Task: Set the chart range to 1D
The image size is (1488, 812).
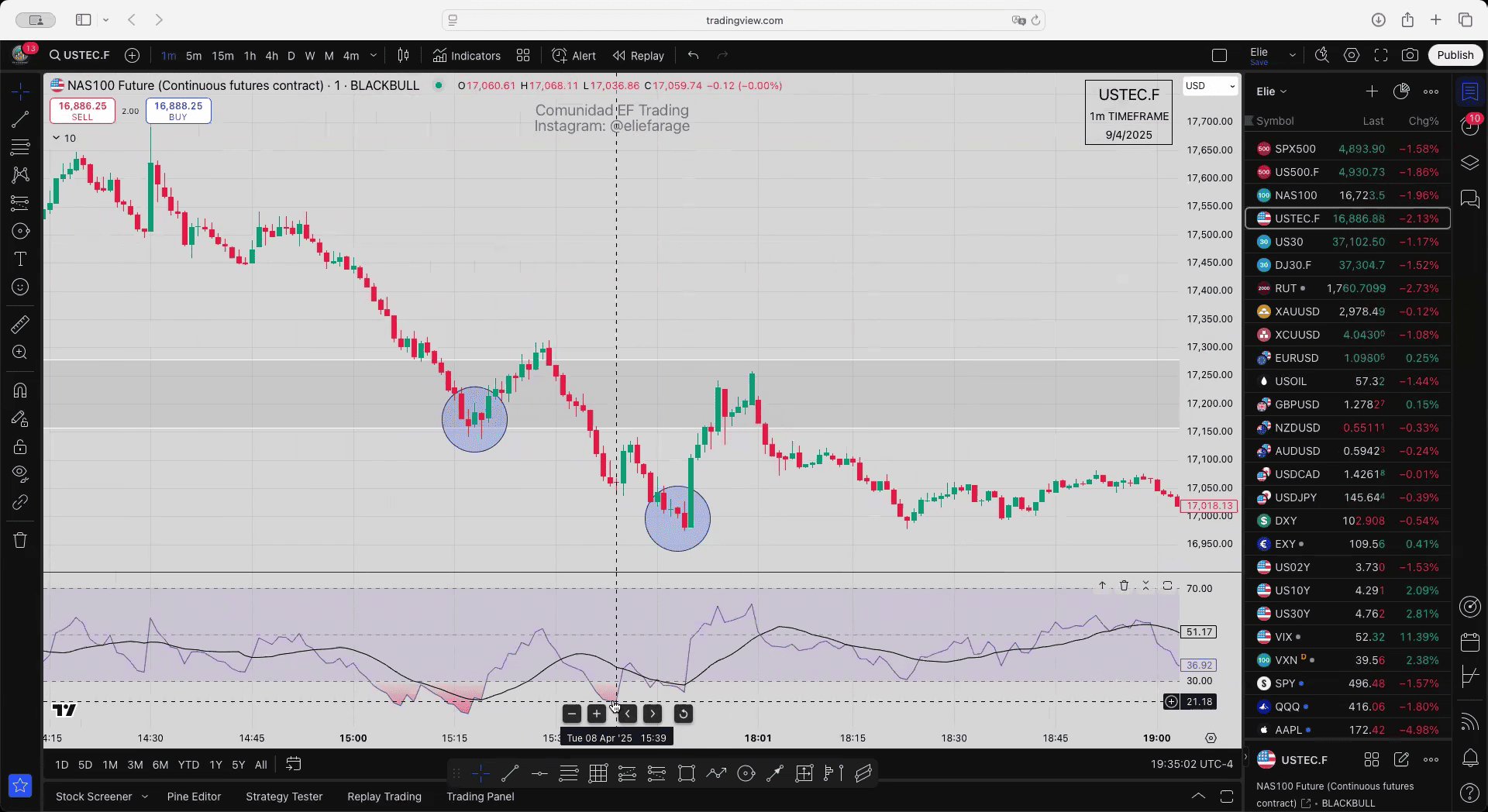Action: pyautogui.click(x=62, y=765)
